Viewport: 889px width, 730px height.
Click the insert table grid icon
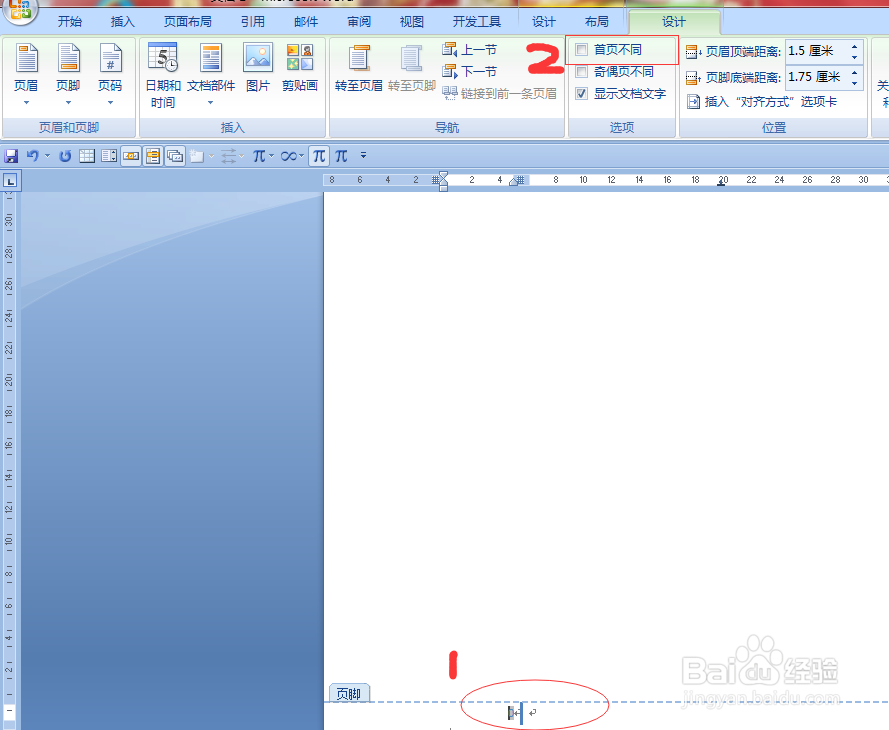coord(87,156)
